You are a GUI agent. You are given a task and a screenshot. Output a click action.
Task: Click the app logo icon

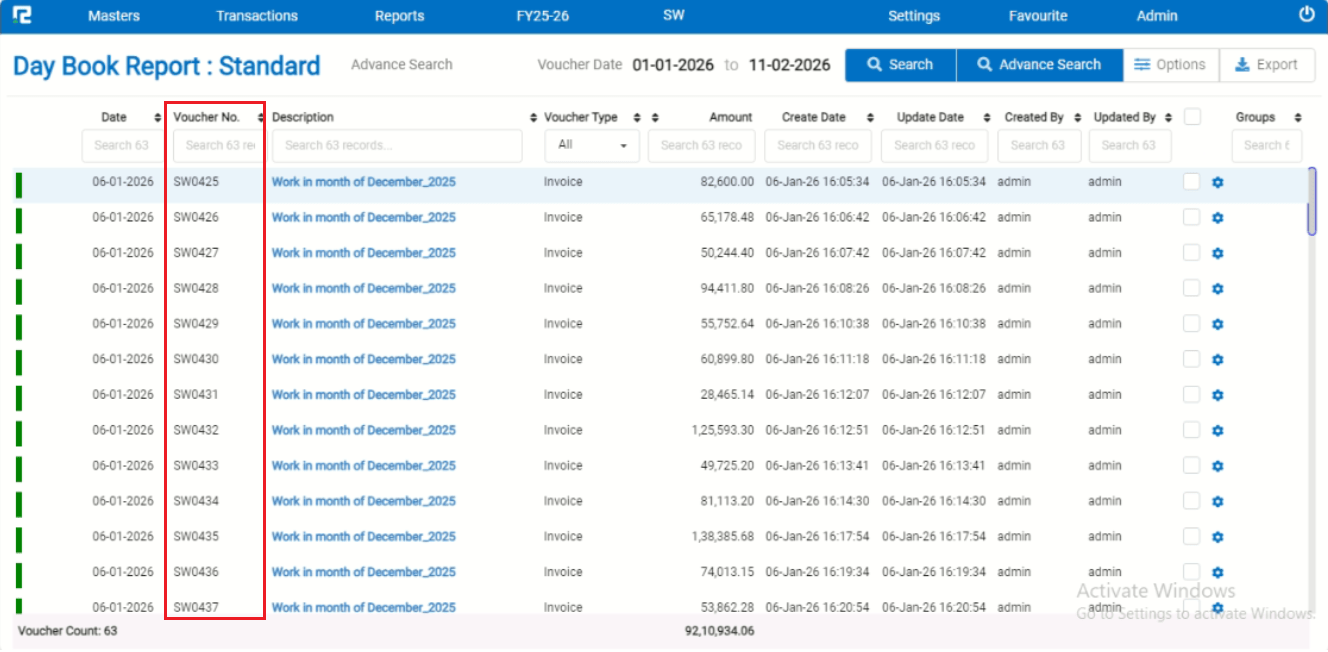pyautogui.click(x=22, y=15)
